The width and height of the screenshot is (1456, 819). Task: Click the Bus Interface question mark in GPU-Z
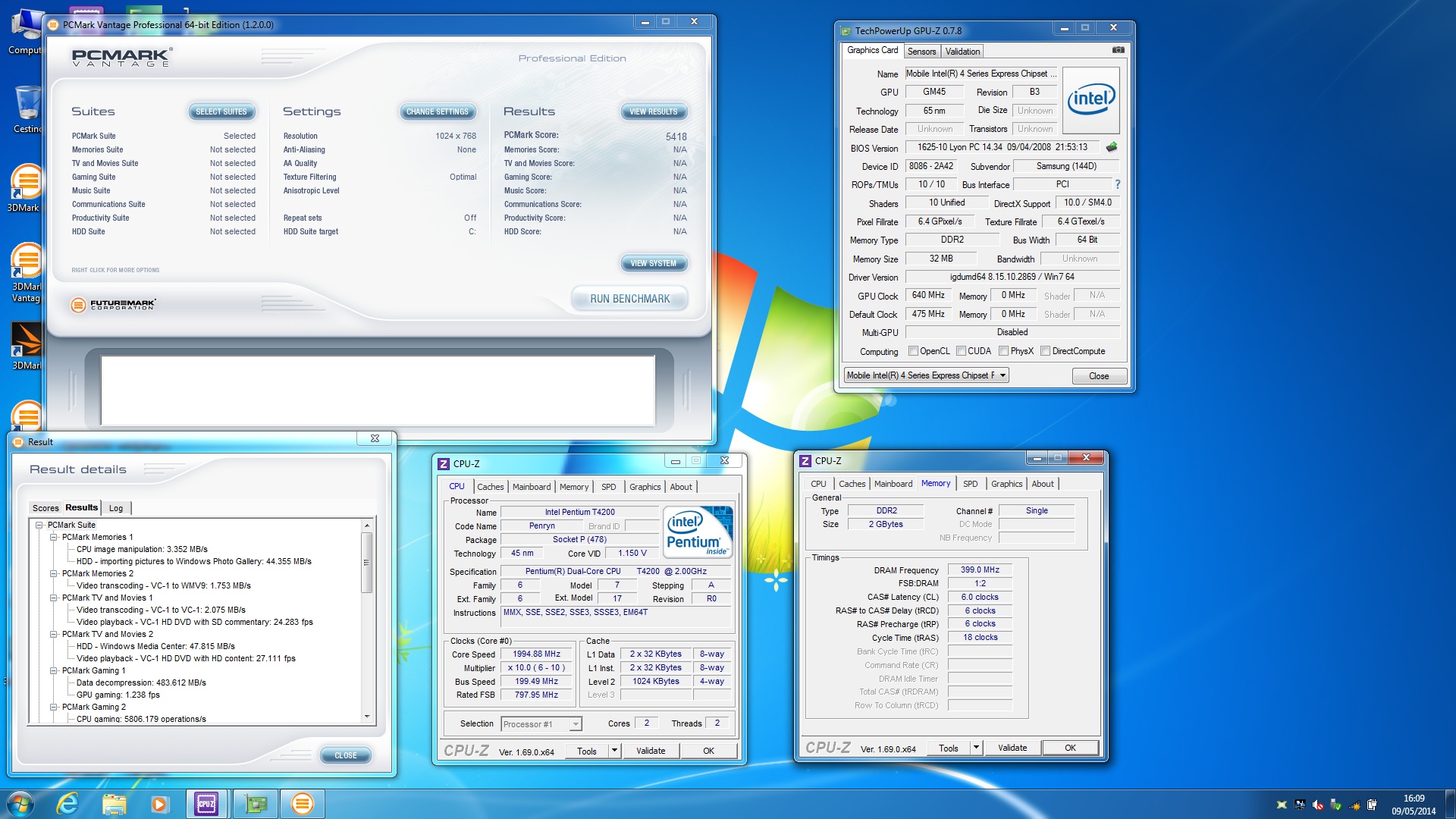[1117, 184]
